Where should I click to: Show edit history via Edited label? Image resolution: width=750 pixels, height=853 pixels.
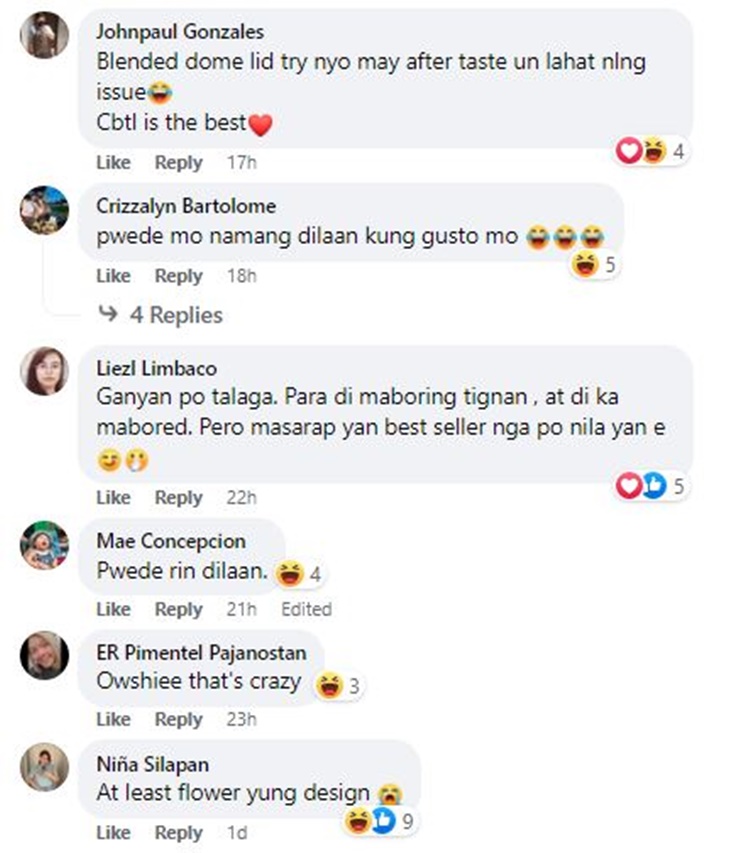tap(306, 609)
